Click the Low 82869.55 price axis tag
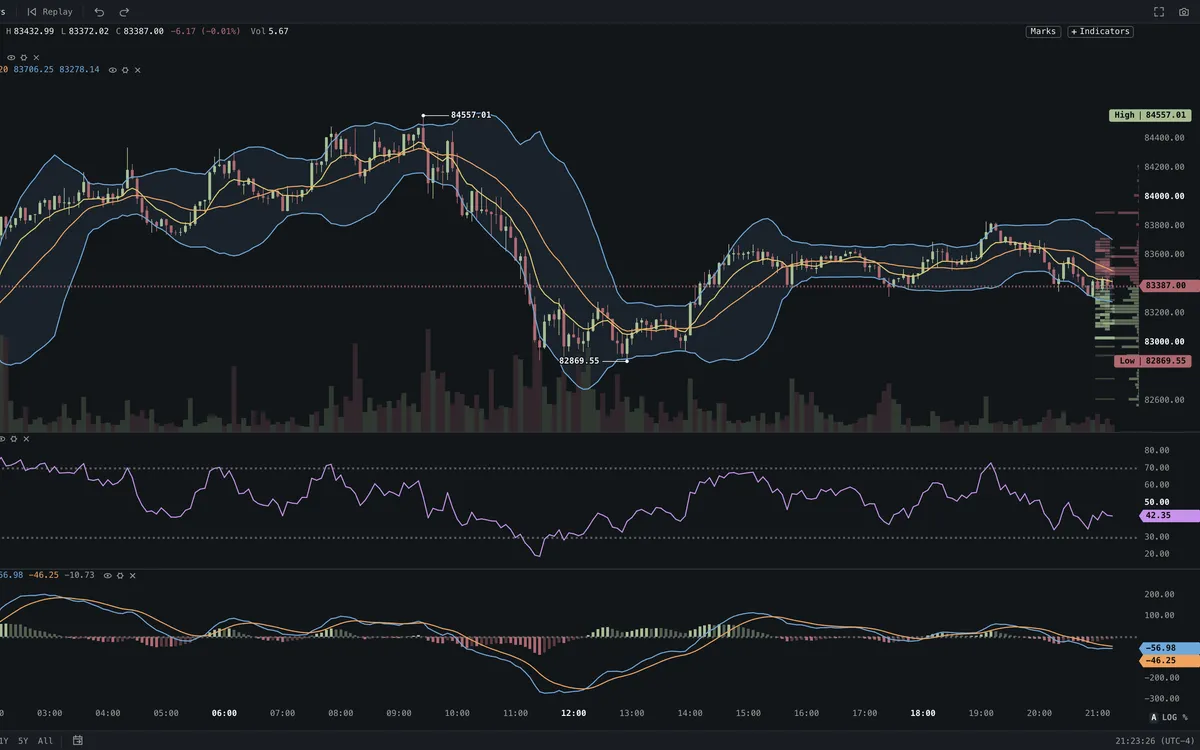Screen dimensions: 1200x750 (1152, 360)
